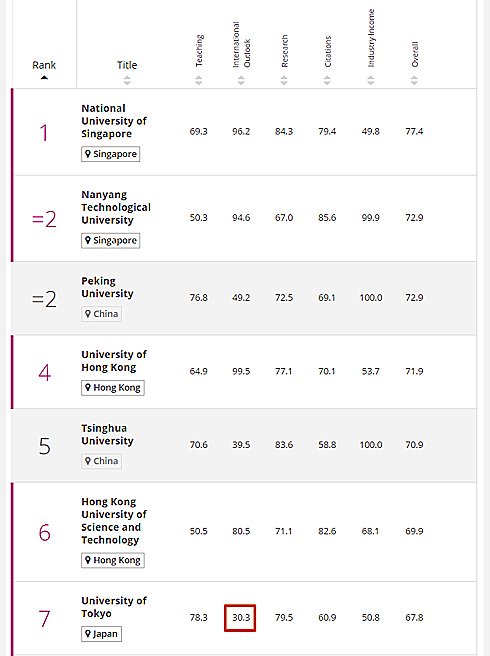Screen dimensions: 490x656
Task: Open National University of Singapore page
Action: click(114, 121)
